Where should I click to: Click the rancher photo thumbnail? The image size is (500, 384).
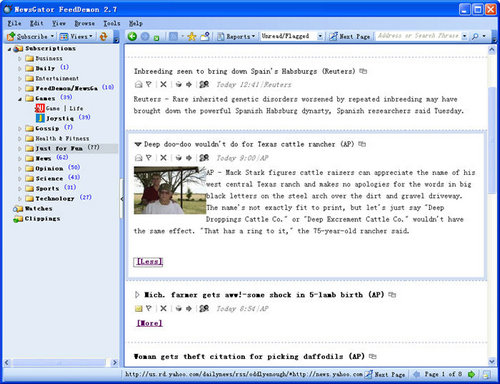(x=170, y=190)
